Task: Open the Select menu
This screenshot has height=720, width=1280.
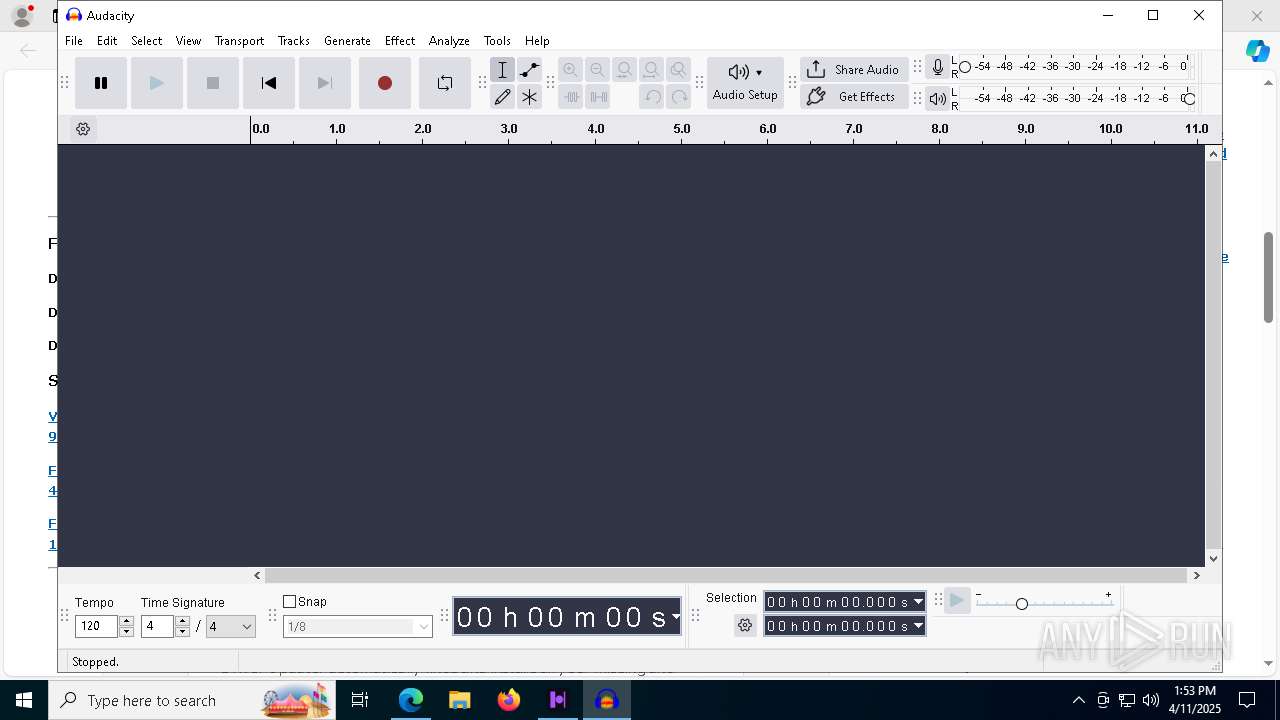Action: pos(146,41)
